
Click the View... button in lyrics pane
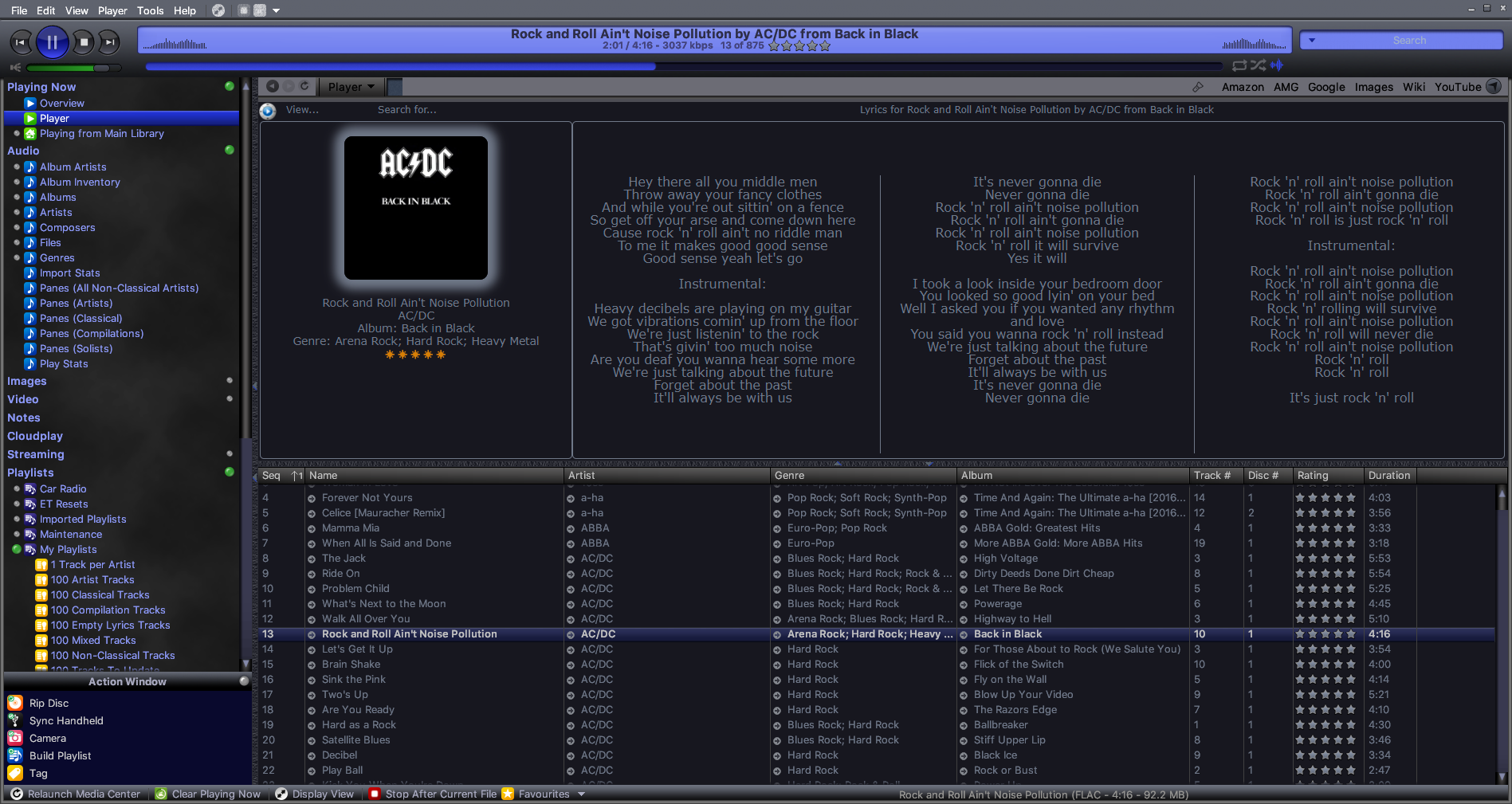(x=302, y=110)
